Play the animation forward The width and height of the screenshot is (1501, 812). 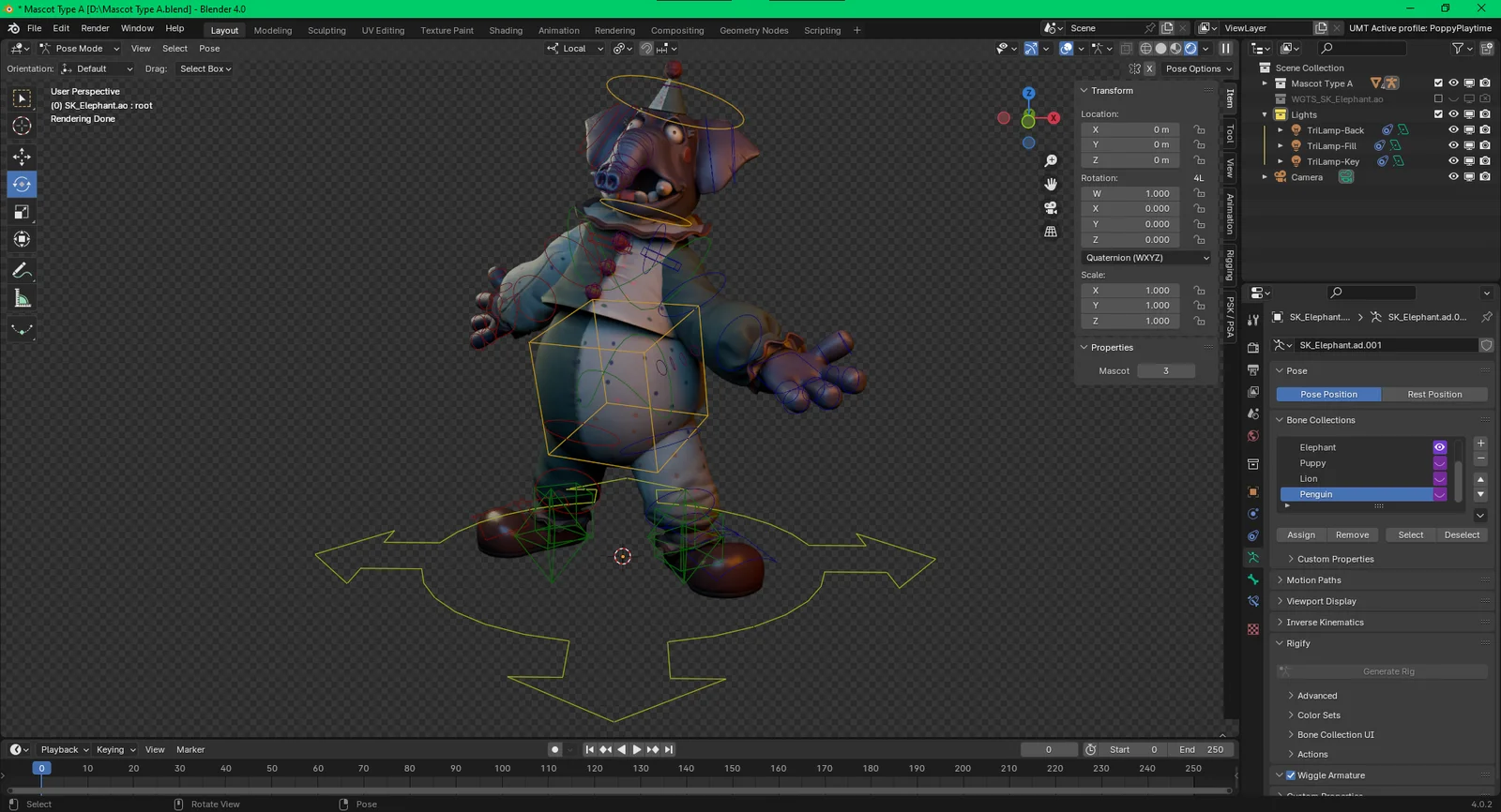click(637, 749)
